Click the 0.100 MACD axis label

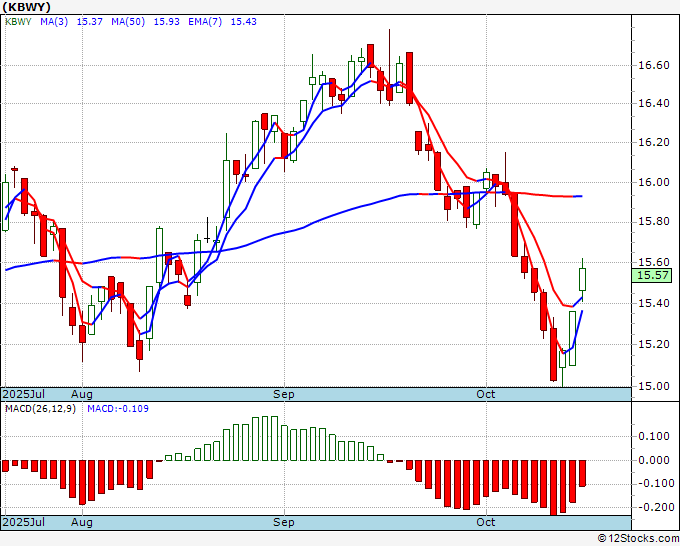point(654,436)
